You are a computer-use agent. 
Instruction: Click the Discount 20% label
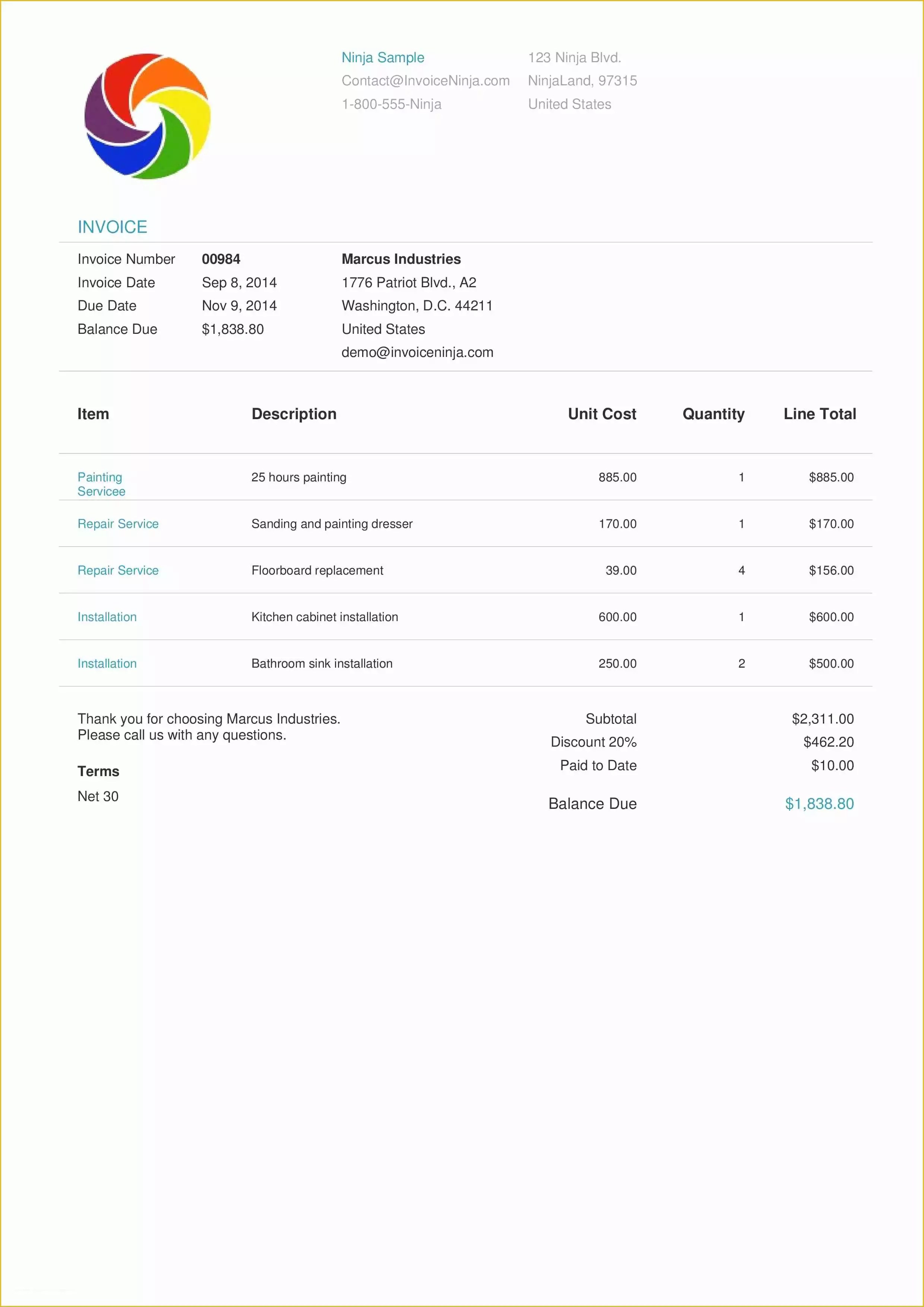(593, 742)
